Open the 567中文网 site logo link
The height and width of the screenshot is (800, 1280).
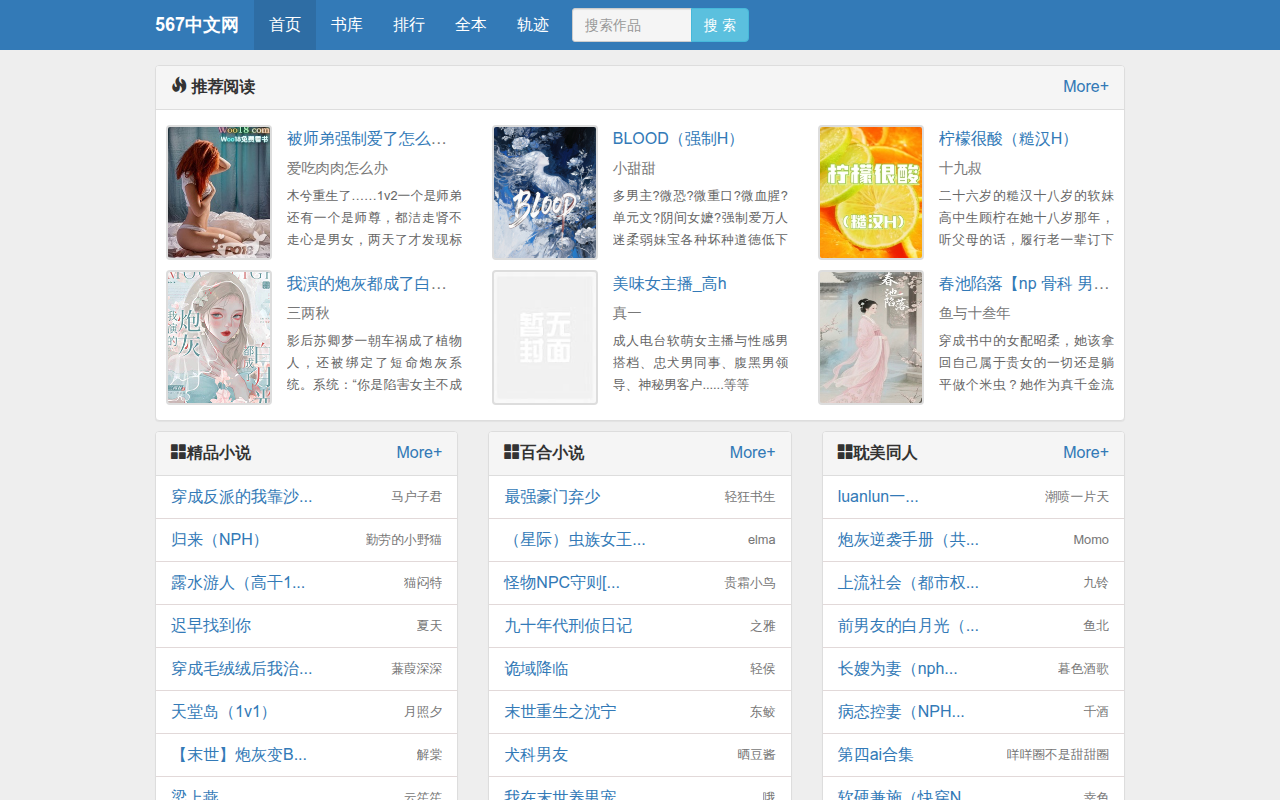pos(197,25)
